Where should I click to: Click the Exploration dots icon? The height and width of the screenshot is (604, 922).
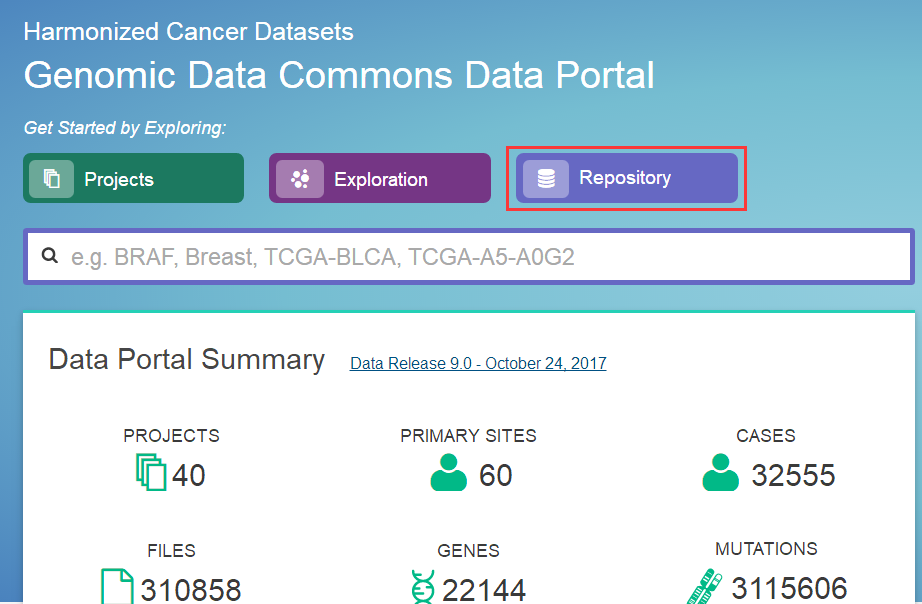(x=300, y=179)
